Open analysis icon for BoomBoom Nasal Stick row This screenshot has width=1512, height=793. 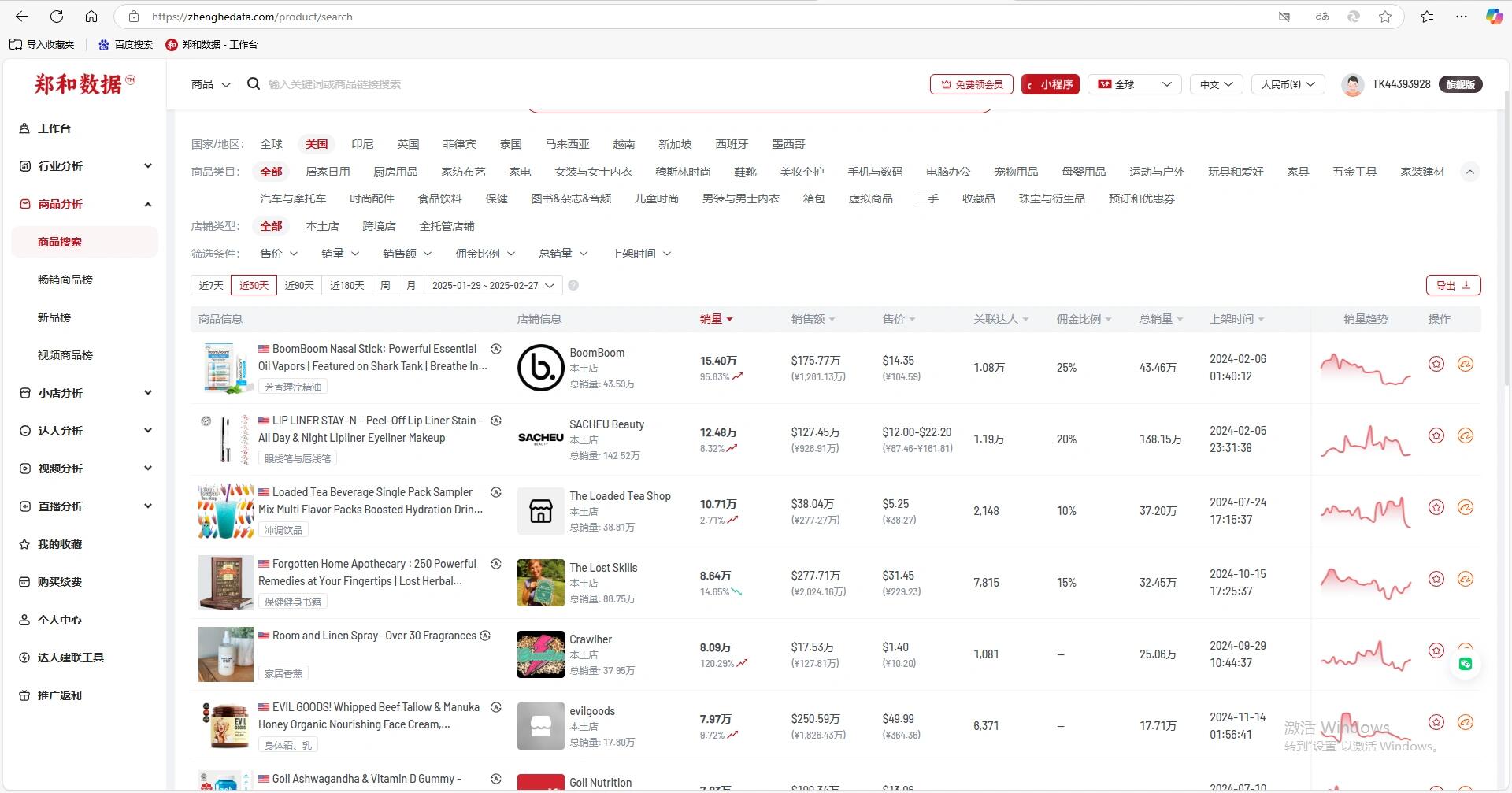[1466, 364]
